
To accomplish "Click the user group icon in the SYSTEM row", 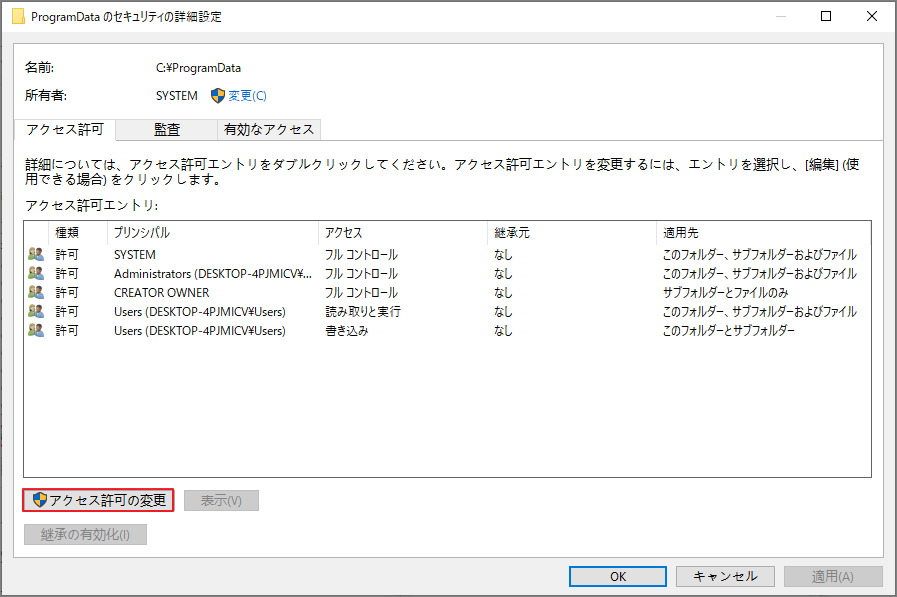I will pyautogui.click(x=35, y=254).
